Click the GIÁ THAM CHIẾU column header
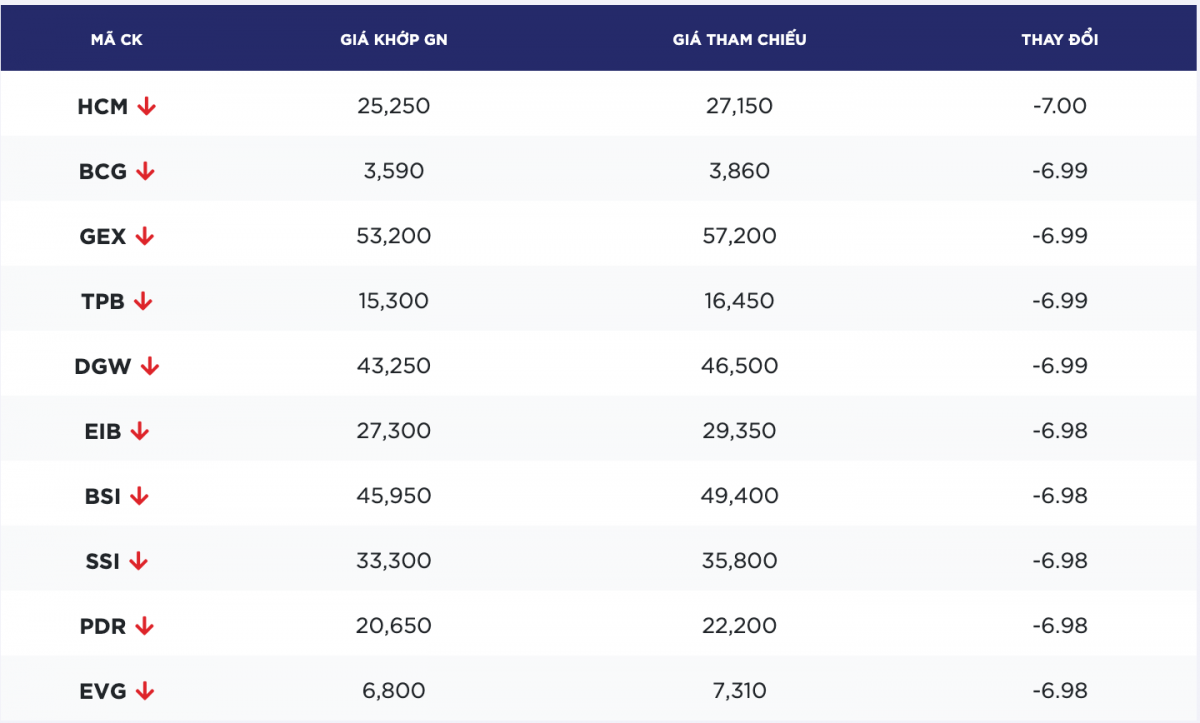 point(739,40)
